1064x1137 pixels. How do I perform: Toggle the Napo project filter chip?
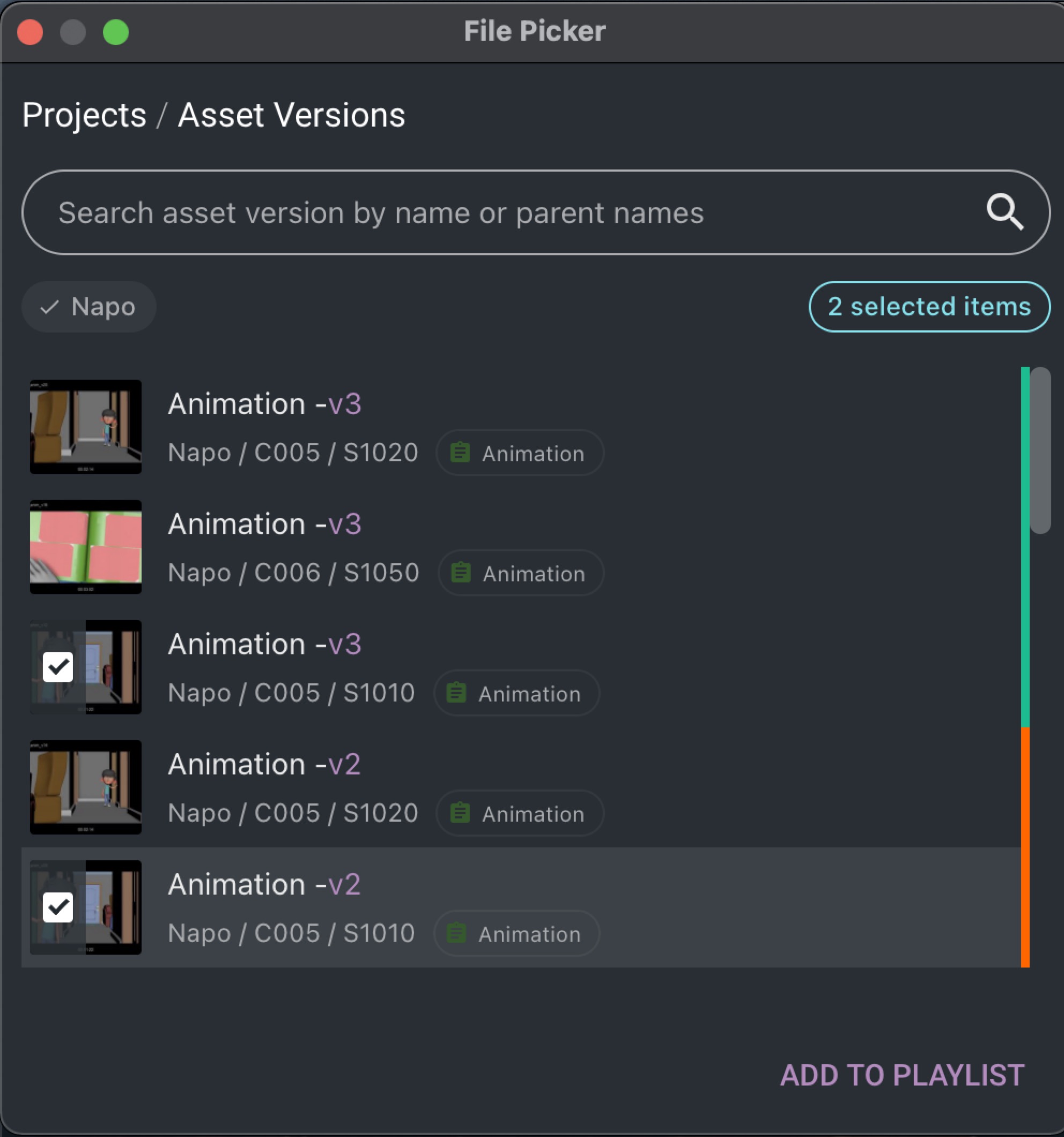[89, 307]
